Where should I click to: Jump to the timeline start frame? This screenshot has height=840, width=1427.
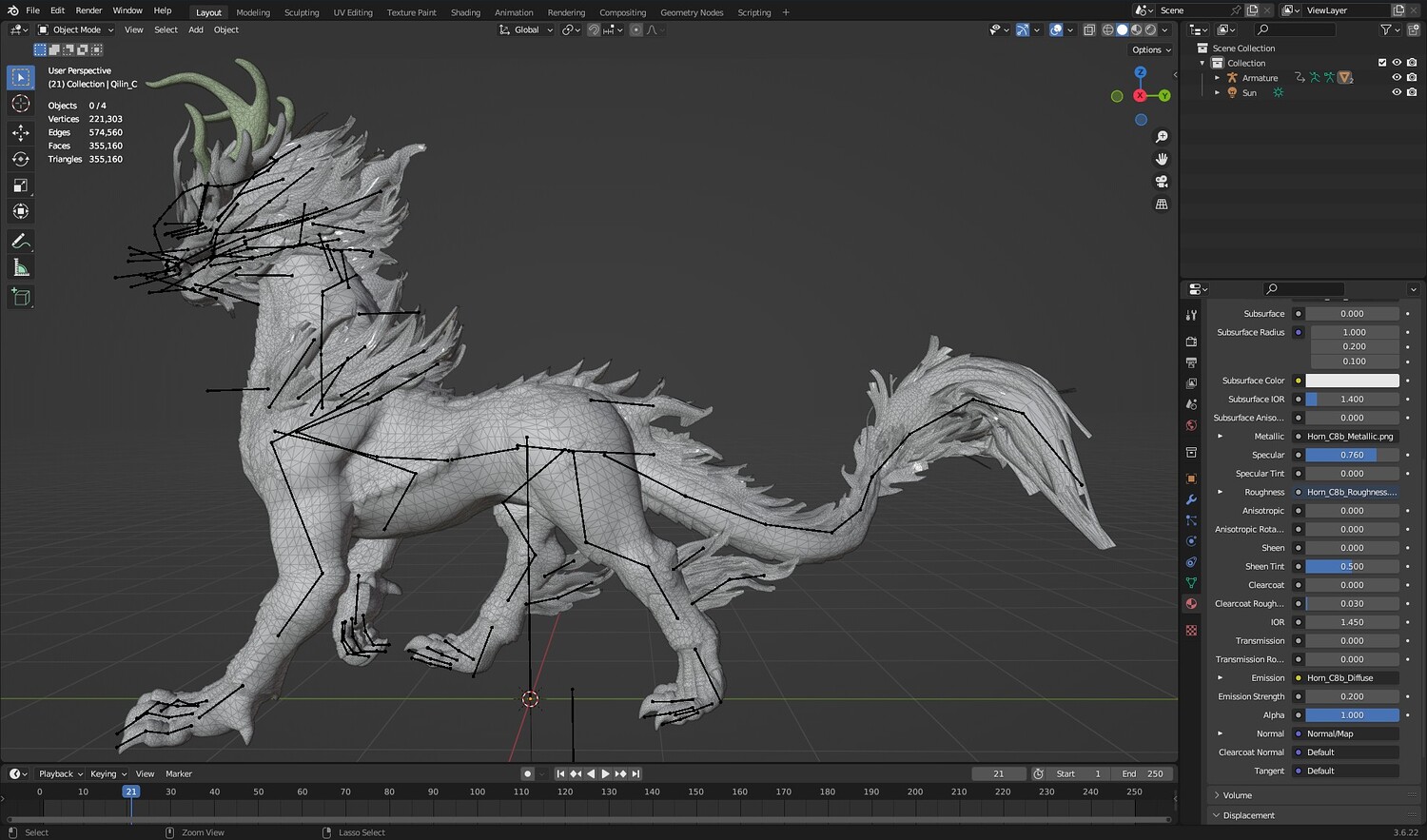click(560, 773)
